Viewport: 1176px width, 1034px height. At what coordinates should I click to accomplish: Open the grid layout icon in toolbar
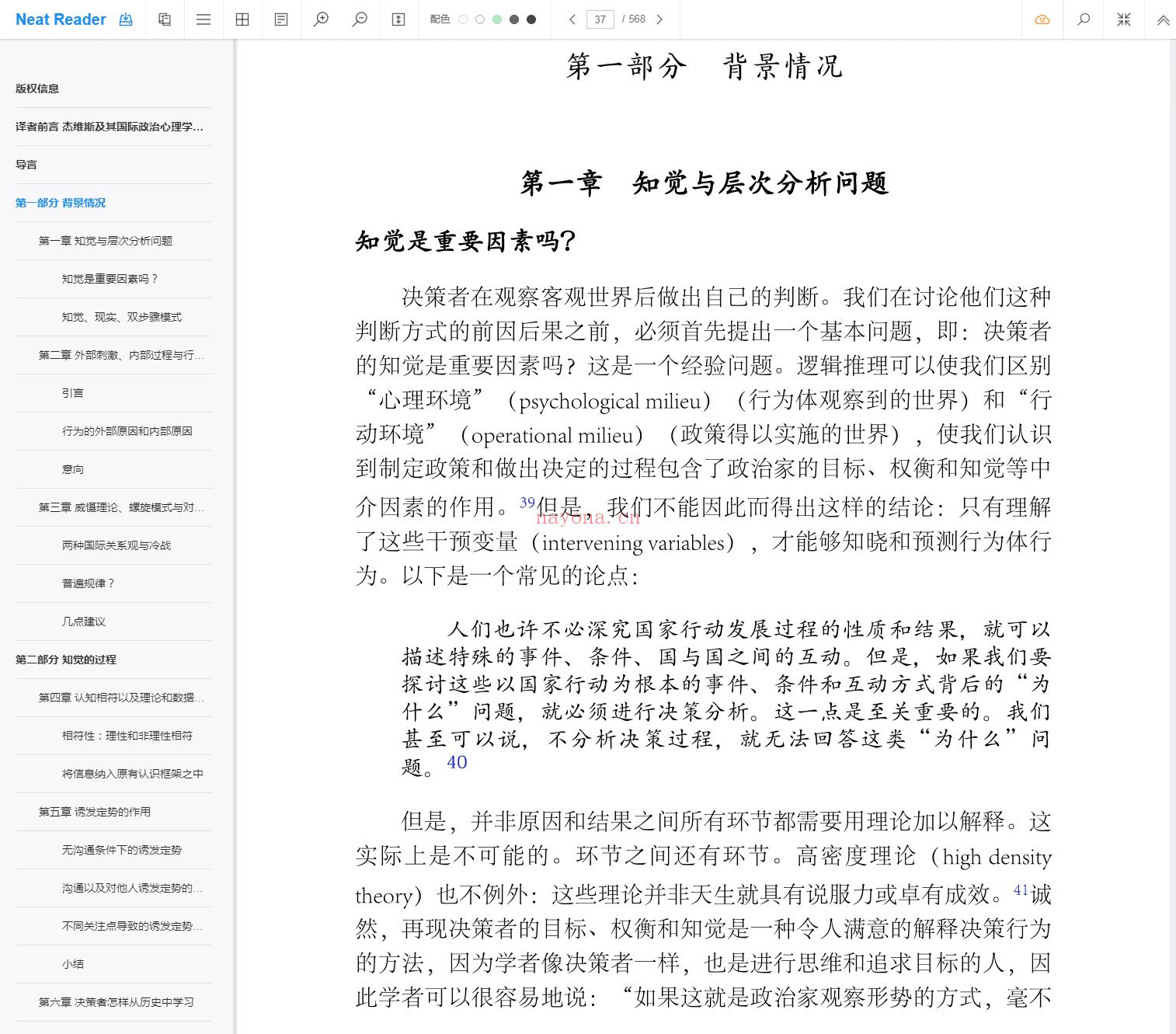[242, 19]
